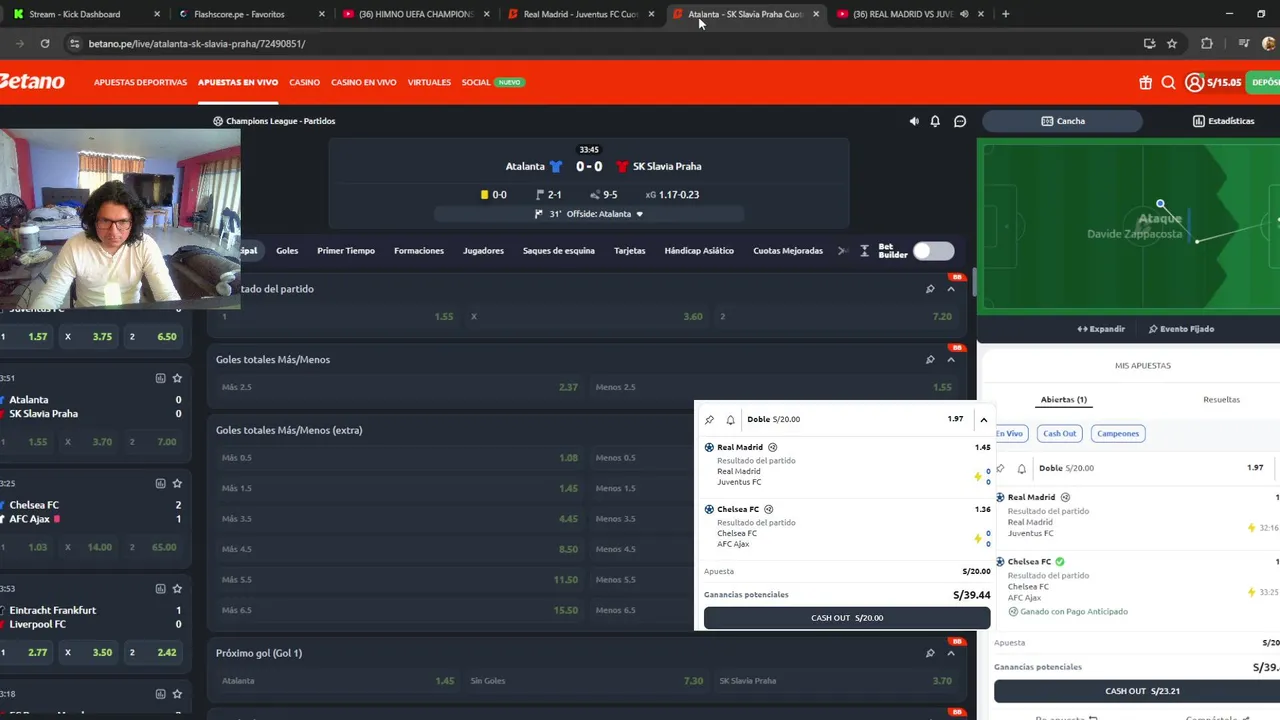
Task: Open the Virtuales menu item
Action: pos(429,82)
